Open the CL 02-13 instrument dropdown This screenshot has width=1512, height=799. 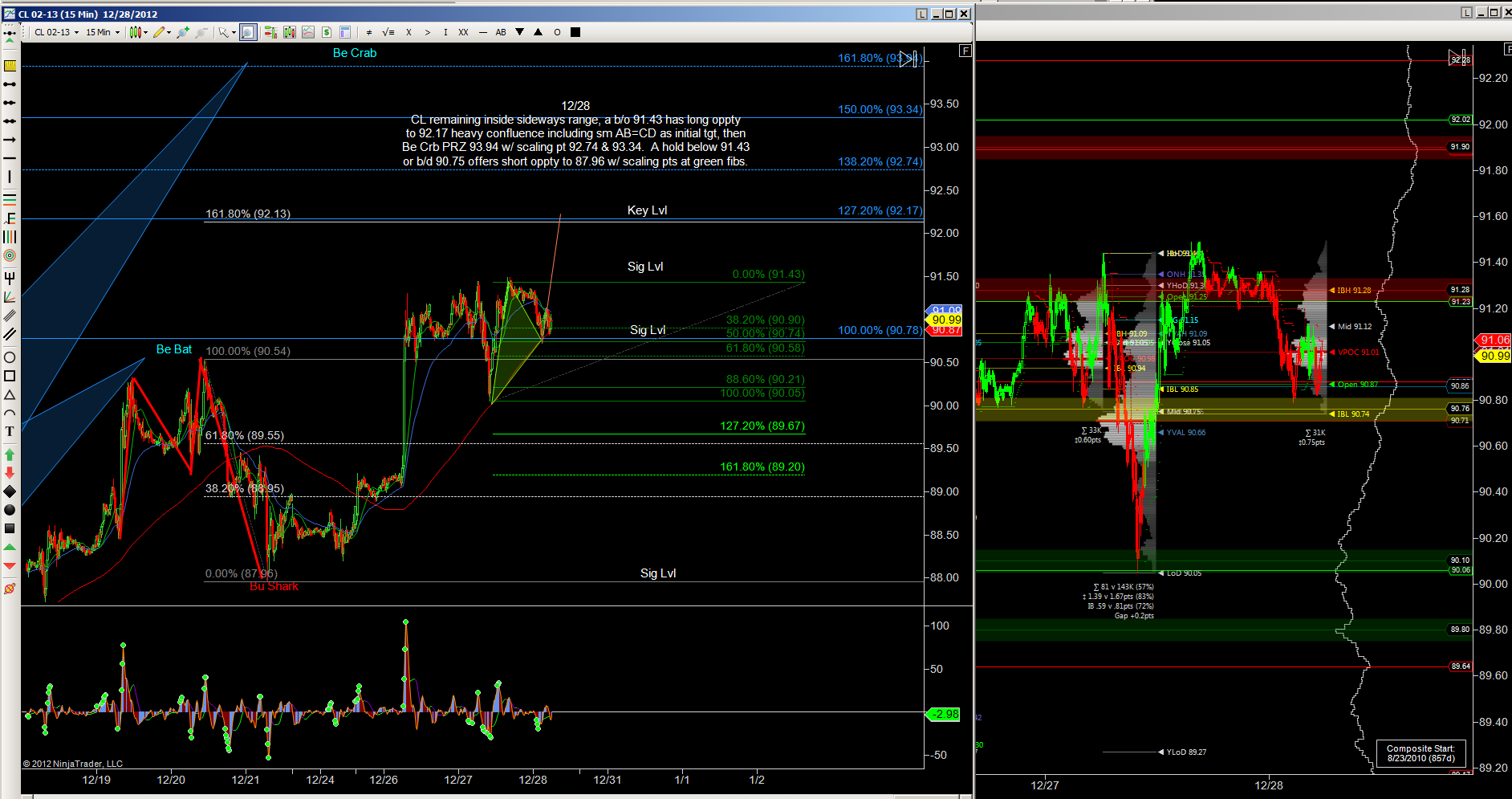click(56, 32)
